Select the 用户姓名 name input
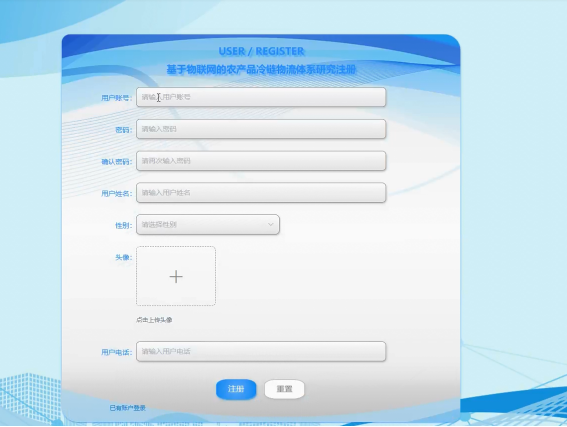The width and height of the screenshot is (567, 427). (261, 192)
